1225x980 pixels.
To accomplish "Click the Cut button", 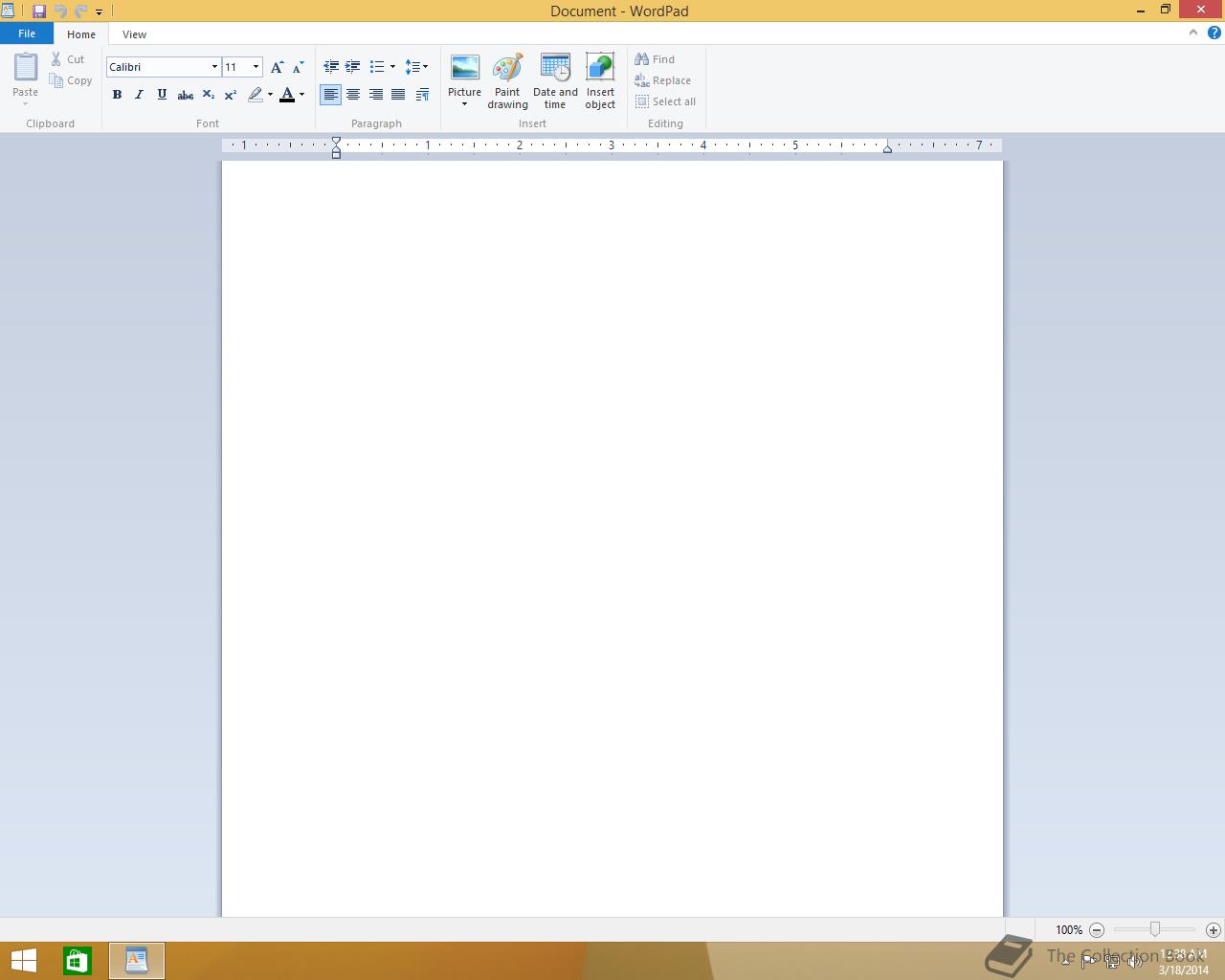I will click(68, 59).
